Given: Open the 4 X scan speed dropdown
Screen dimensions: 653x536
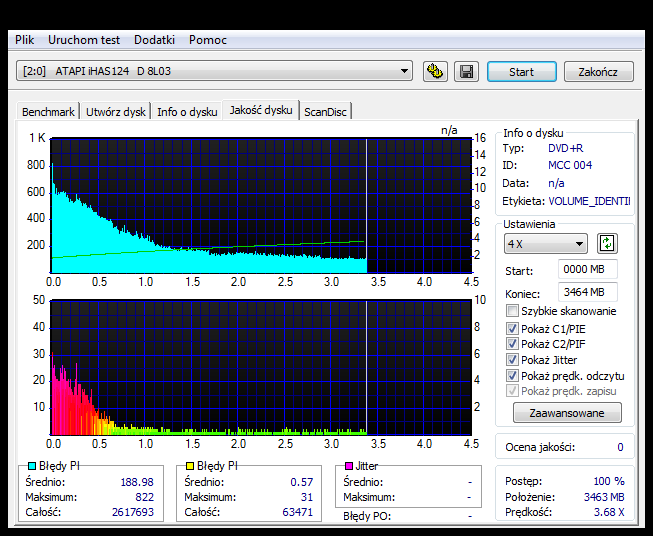Looking at the screenshot, I should (x=546, y=244).
